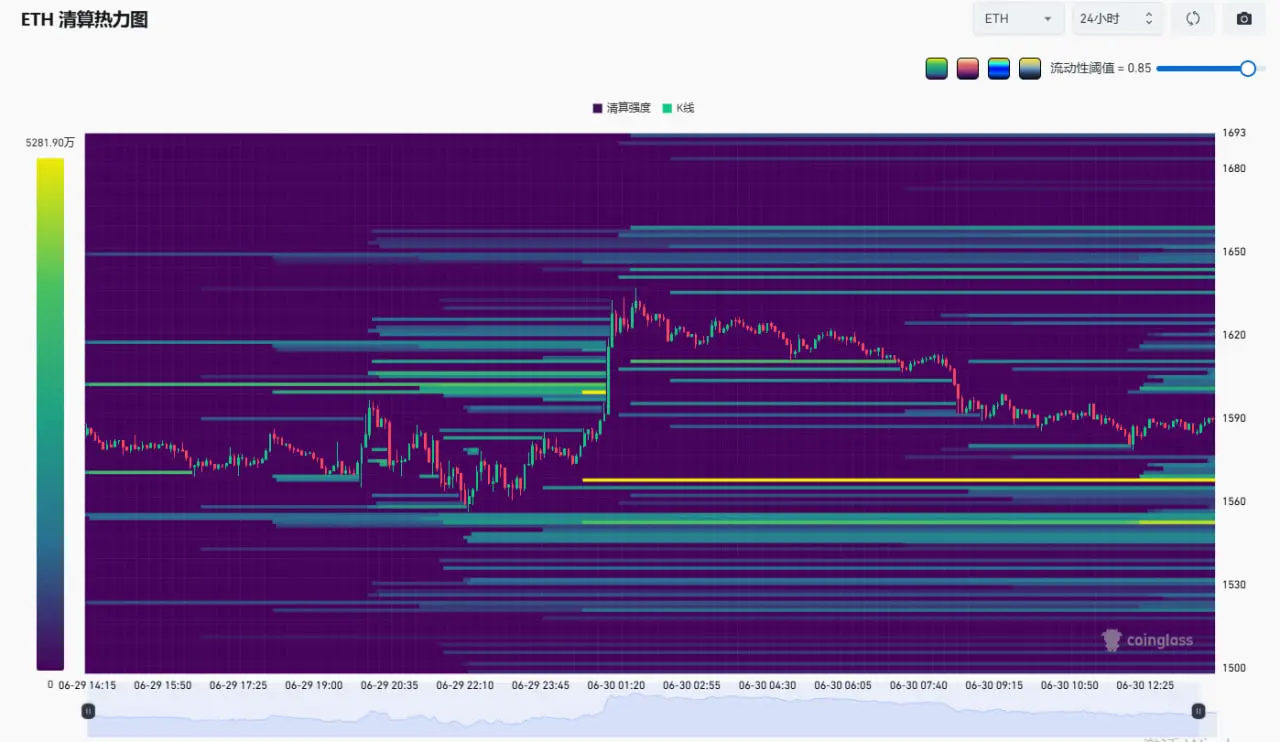Screen dimensions: 1280x742
Task: Toggle the K线 legend item
Action: 677,108
